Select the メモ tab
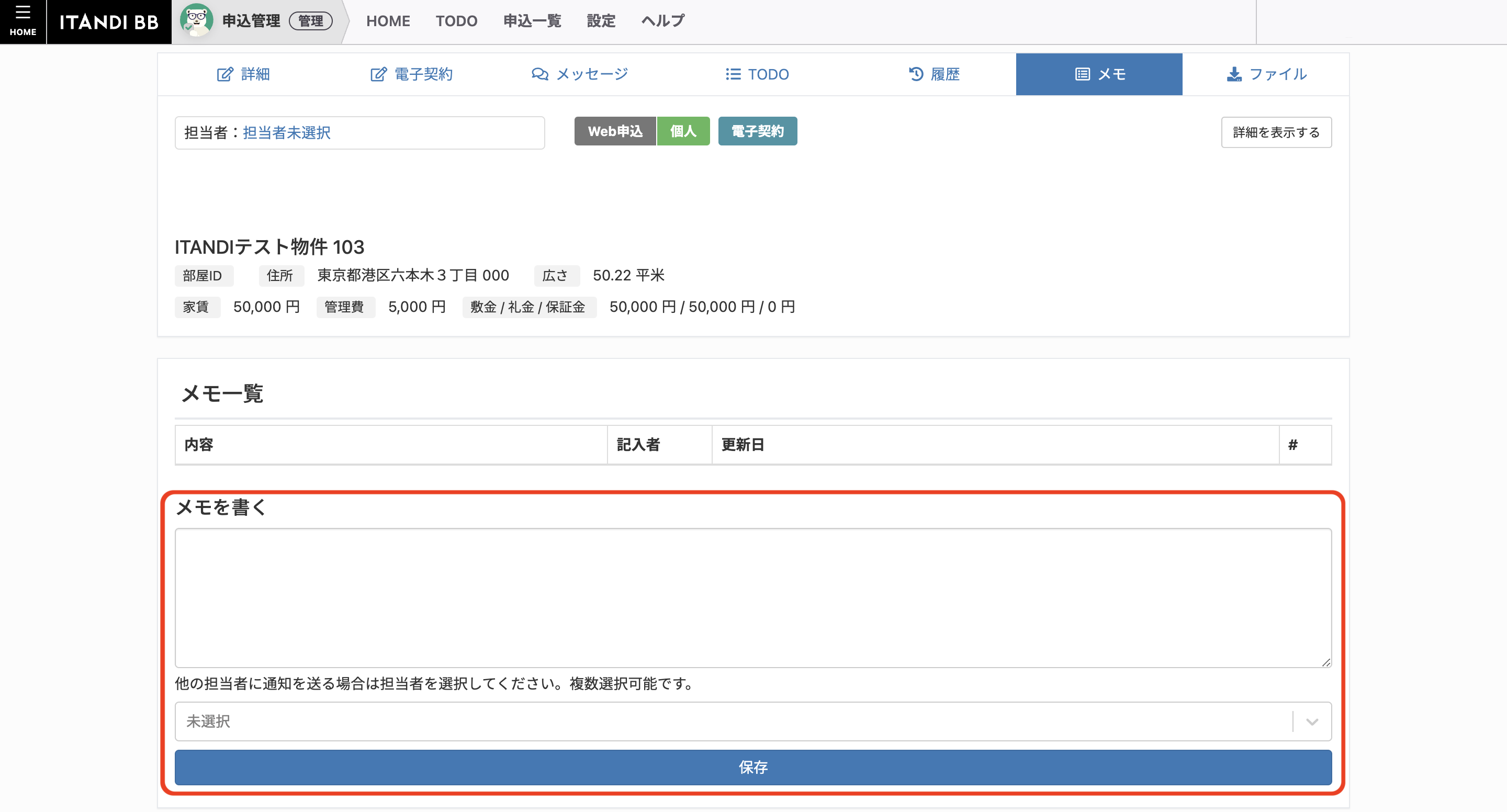Viewport: 1507px width, 812px height. point(1099,74)
